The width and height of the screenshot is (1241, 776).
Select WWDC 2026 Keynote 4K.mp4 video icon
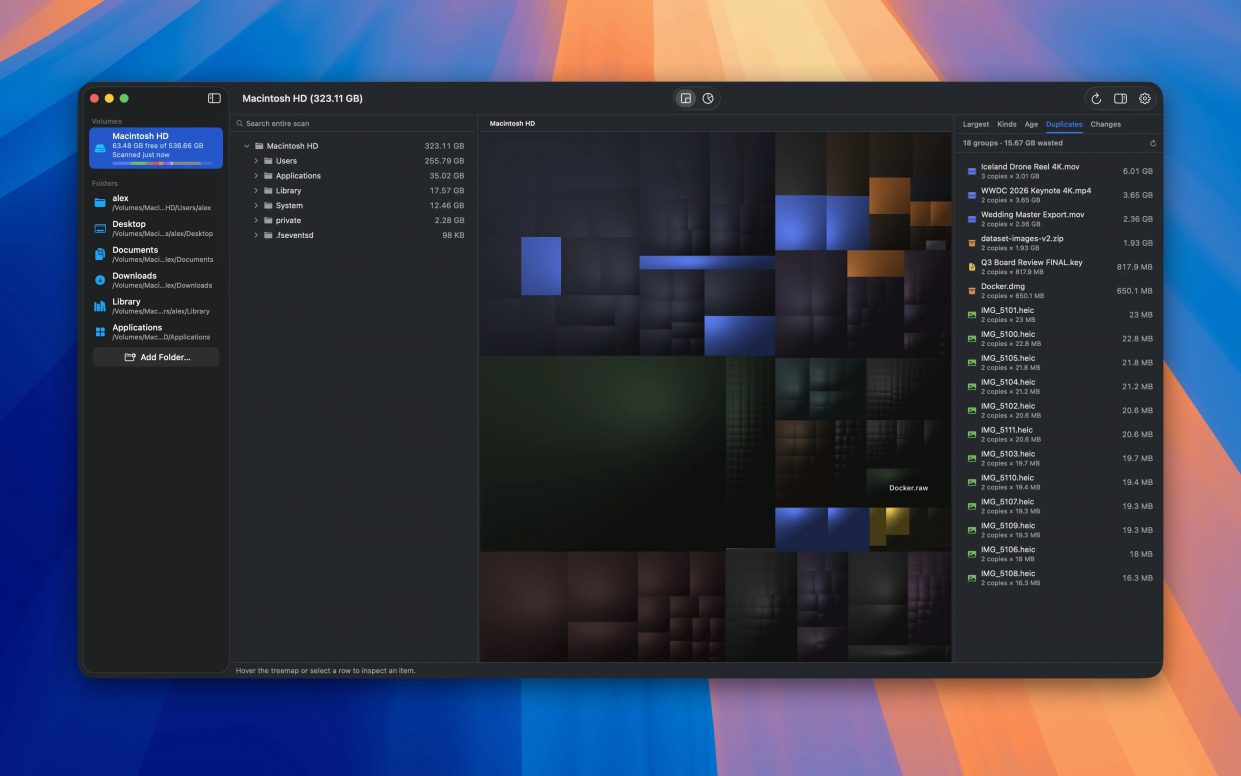(x=971, y=195)
